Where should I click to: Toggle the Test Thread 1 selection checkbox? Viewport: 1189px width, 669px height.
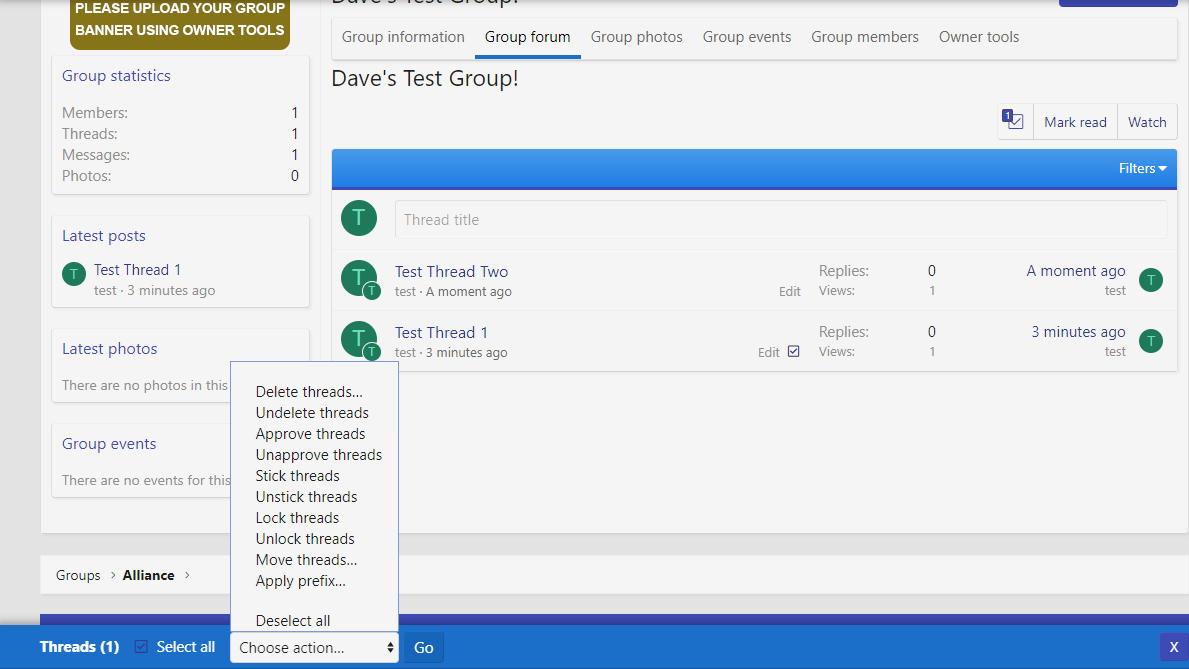pos(794,351)
